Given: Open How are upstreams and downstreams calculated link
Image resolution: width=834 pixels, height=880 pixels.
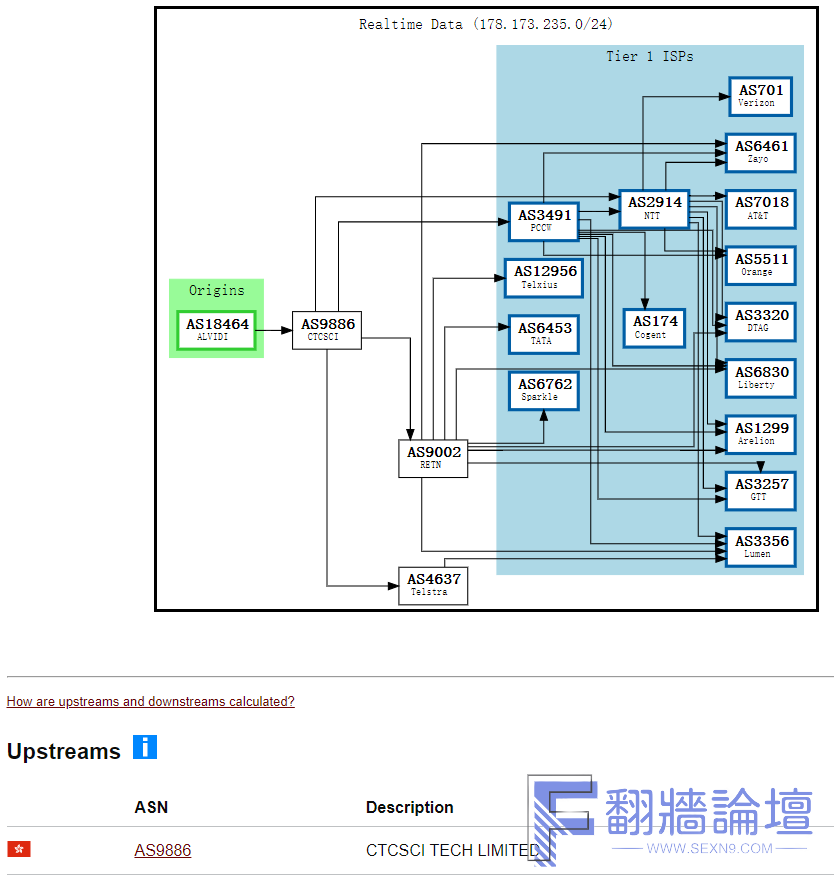Looking at the screenshot, I should 150,702.
